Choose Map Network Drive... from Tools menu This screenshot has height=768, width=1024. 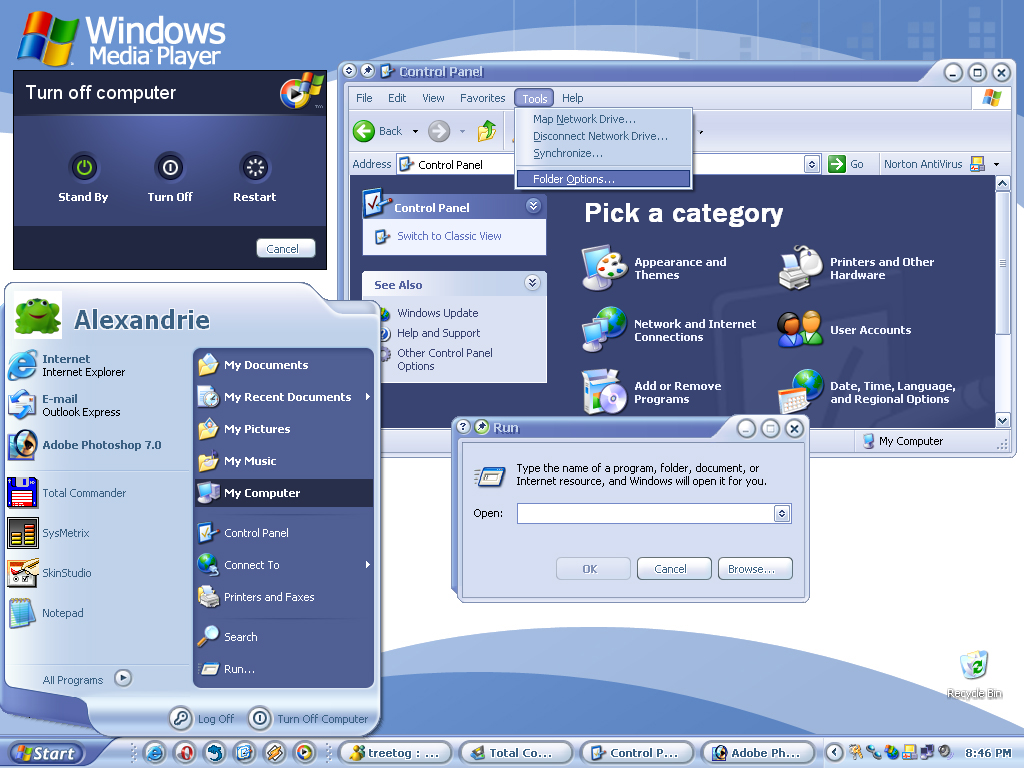(x=603, y=119)
